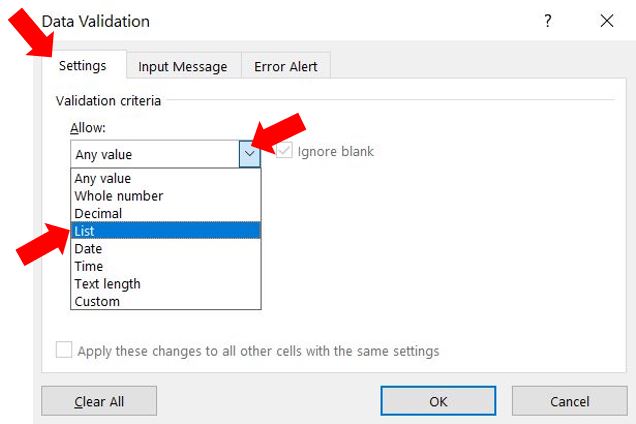
Task: Choose Text length validation type
Action: coord(107,284)
